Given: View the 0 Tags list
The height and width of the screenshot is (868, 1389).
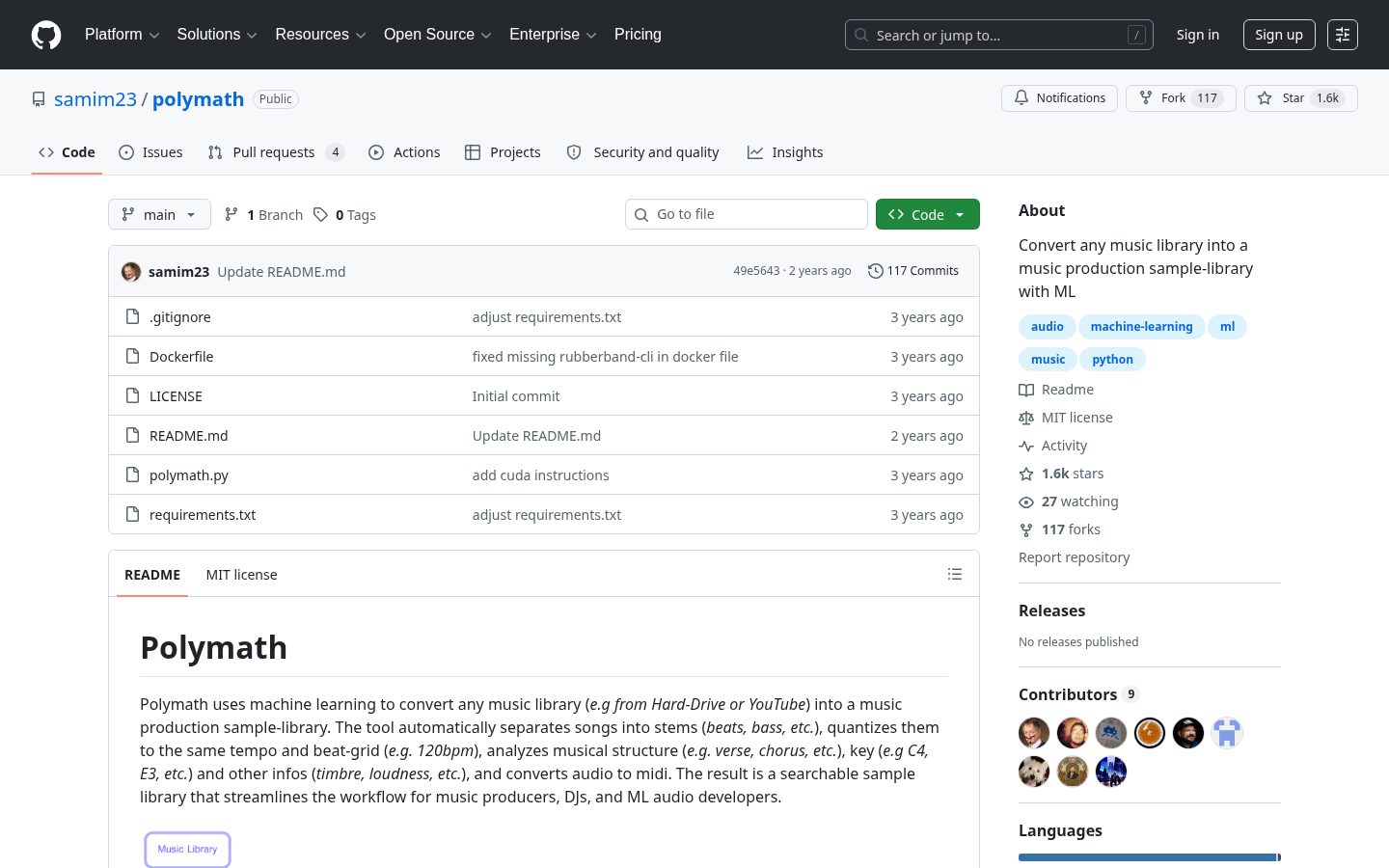Looking at the screenshot, I should click(x=344, y=215).
